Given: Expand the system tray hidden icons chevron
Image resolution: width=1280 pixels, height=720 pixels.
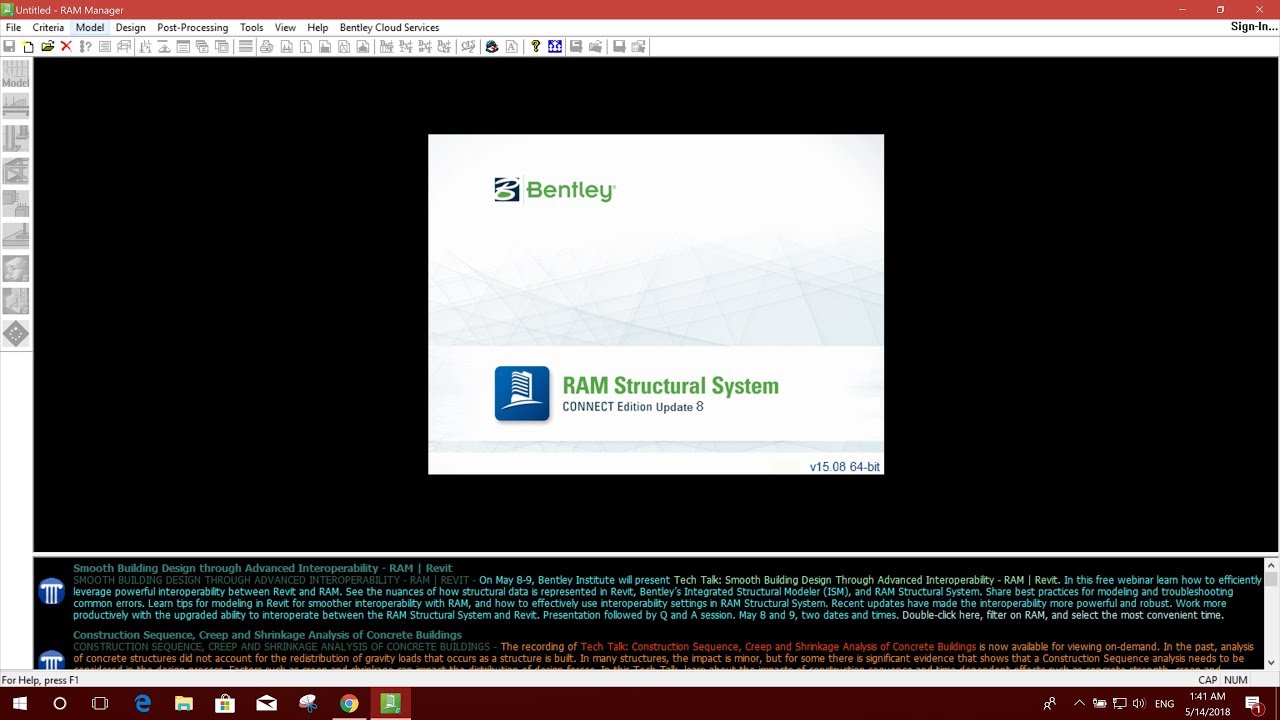Looking at the screenshot, I should (x=1078, y=704).
